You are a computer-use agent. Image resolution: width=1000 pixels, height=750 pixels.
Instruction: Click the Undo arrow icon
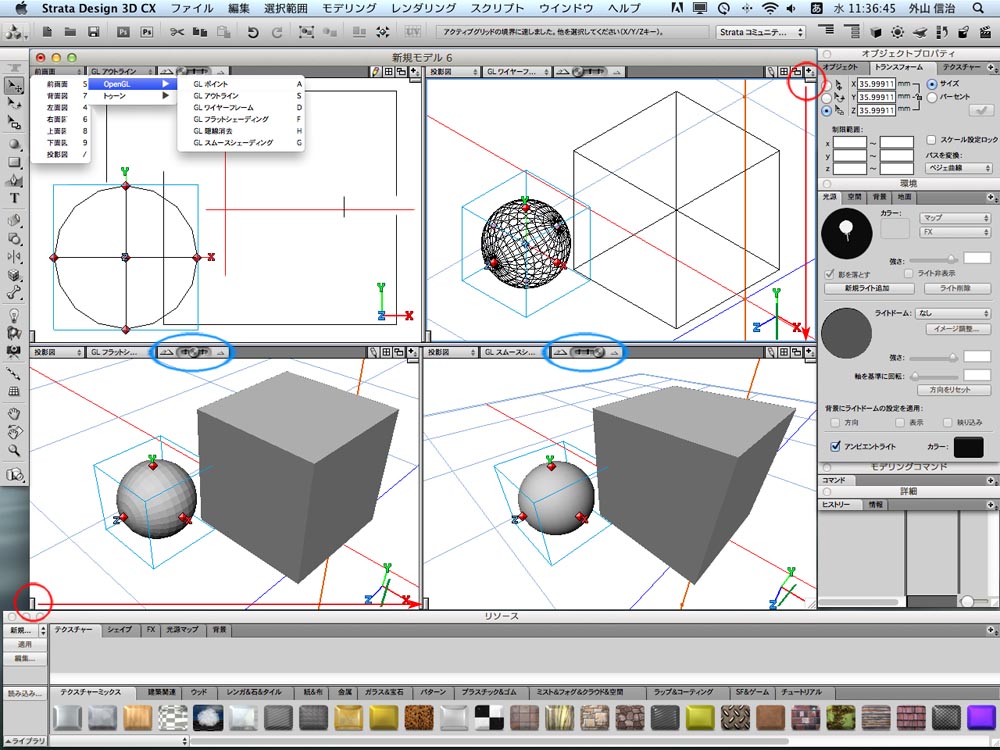tap(253, 32)
